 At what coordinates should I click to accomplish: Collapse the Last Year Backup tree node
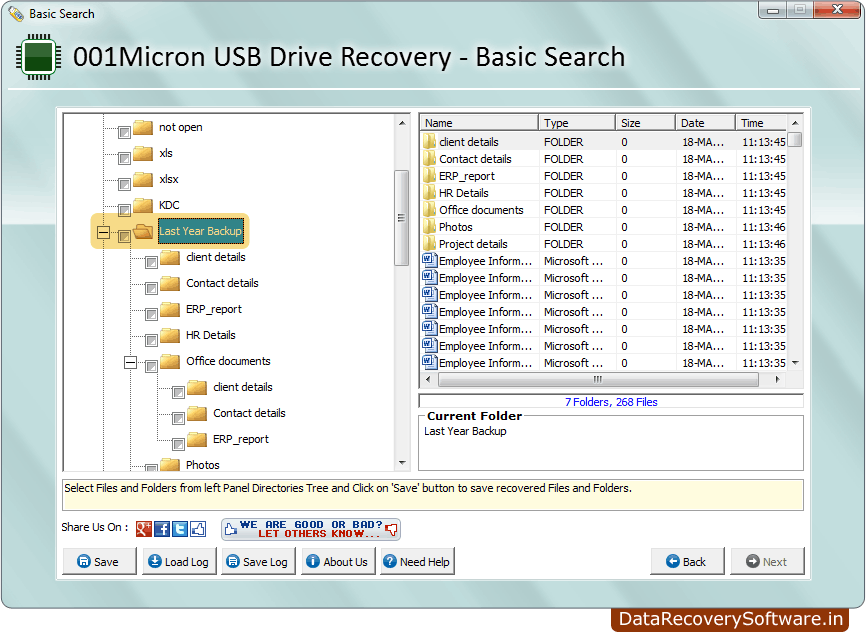pyautogui.click(x=103, y=231)
